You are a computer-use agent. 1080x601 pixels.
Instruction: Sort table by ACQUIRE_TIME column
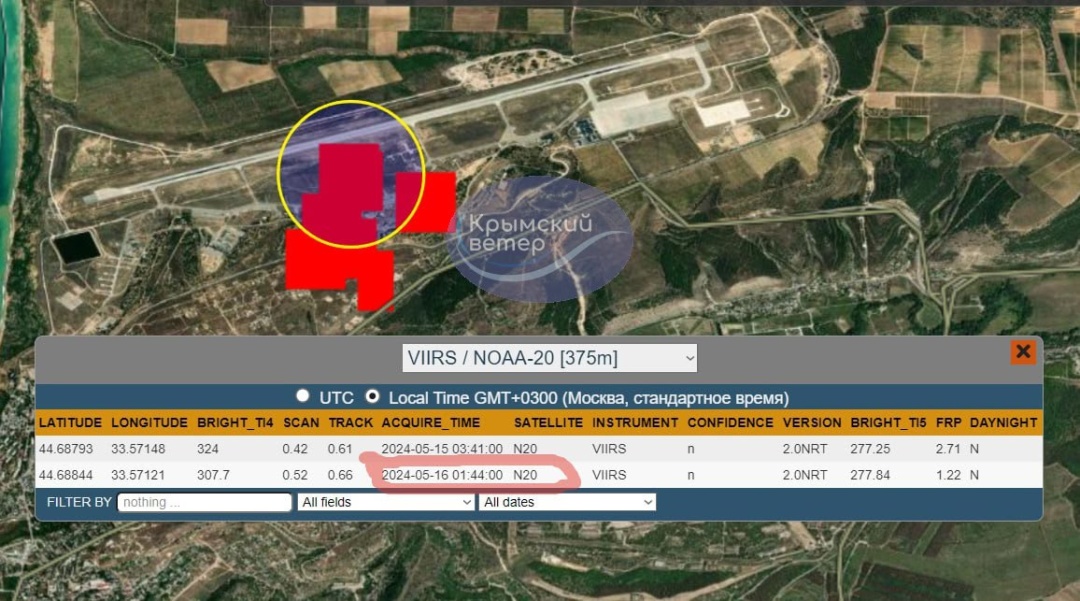pos(431,422)
